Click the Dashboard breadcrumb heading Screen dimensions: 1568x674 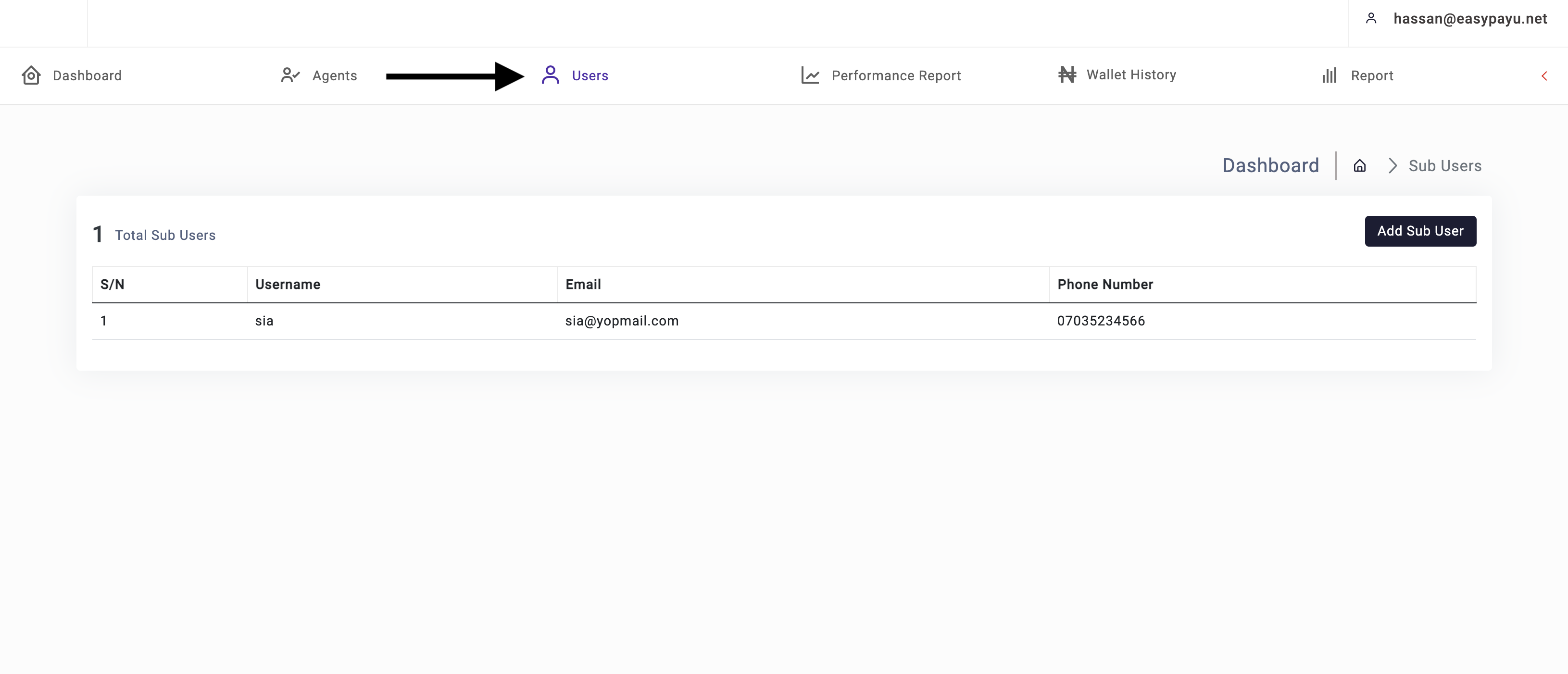[x=1270, y=165]
